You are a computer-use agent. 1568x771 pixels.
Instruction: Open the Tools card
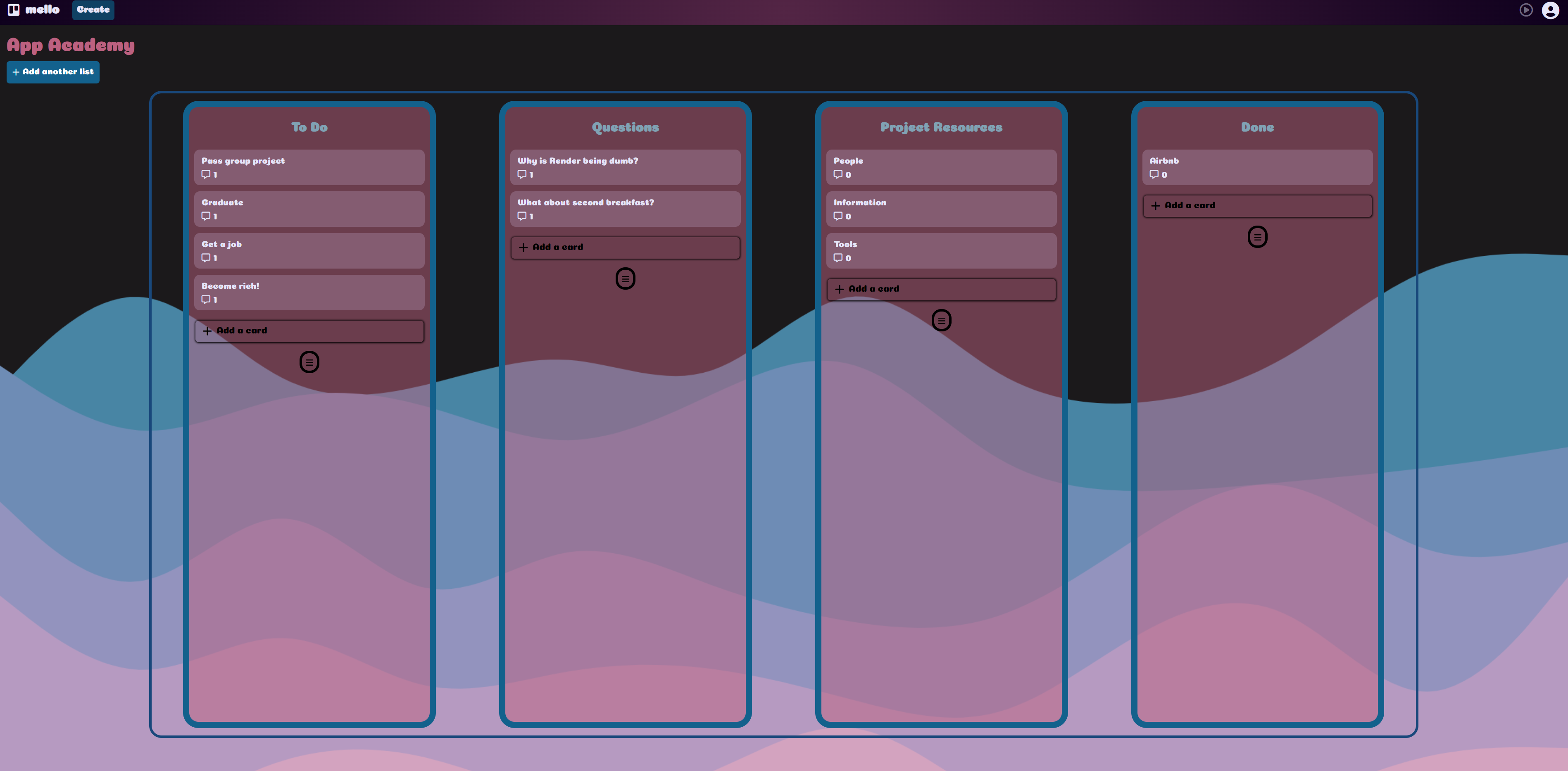click(941, 251)
